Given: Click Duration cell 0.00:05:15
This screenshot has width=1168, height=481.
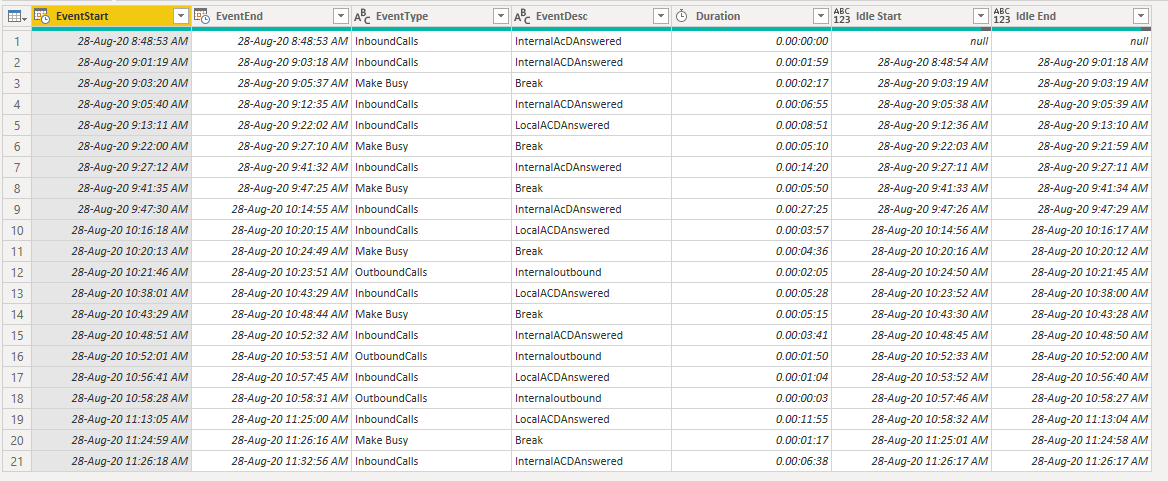Looking at the screenshot, I should pyautogui.click(x=751, y=314).
